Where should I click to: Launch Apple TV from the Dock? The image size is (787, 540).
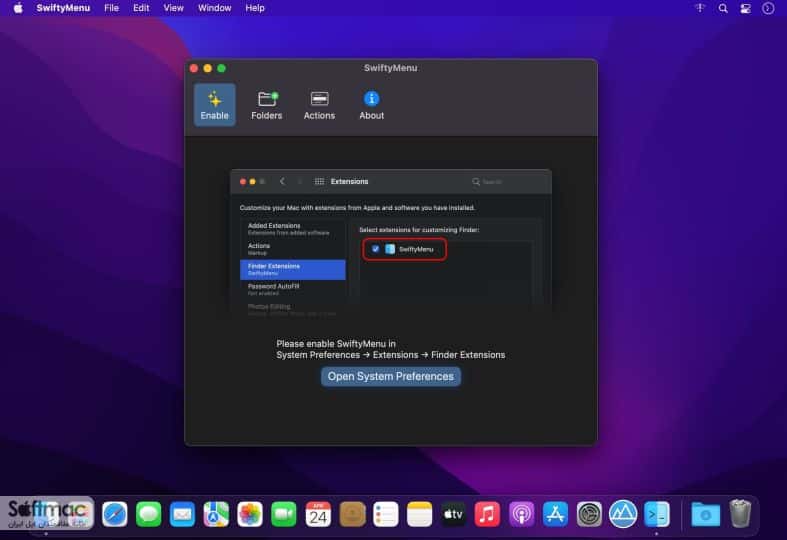[x=453, y=514]
